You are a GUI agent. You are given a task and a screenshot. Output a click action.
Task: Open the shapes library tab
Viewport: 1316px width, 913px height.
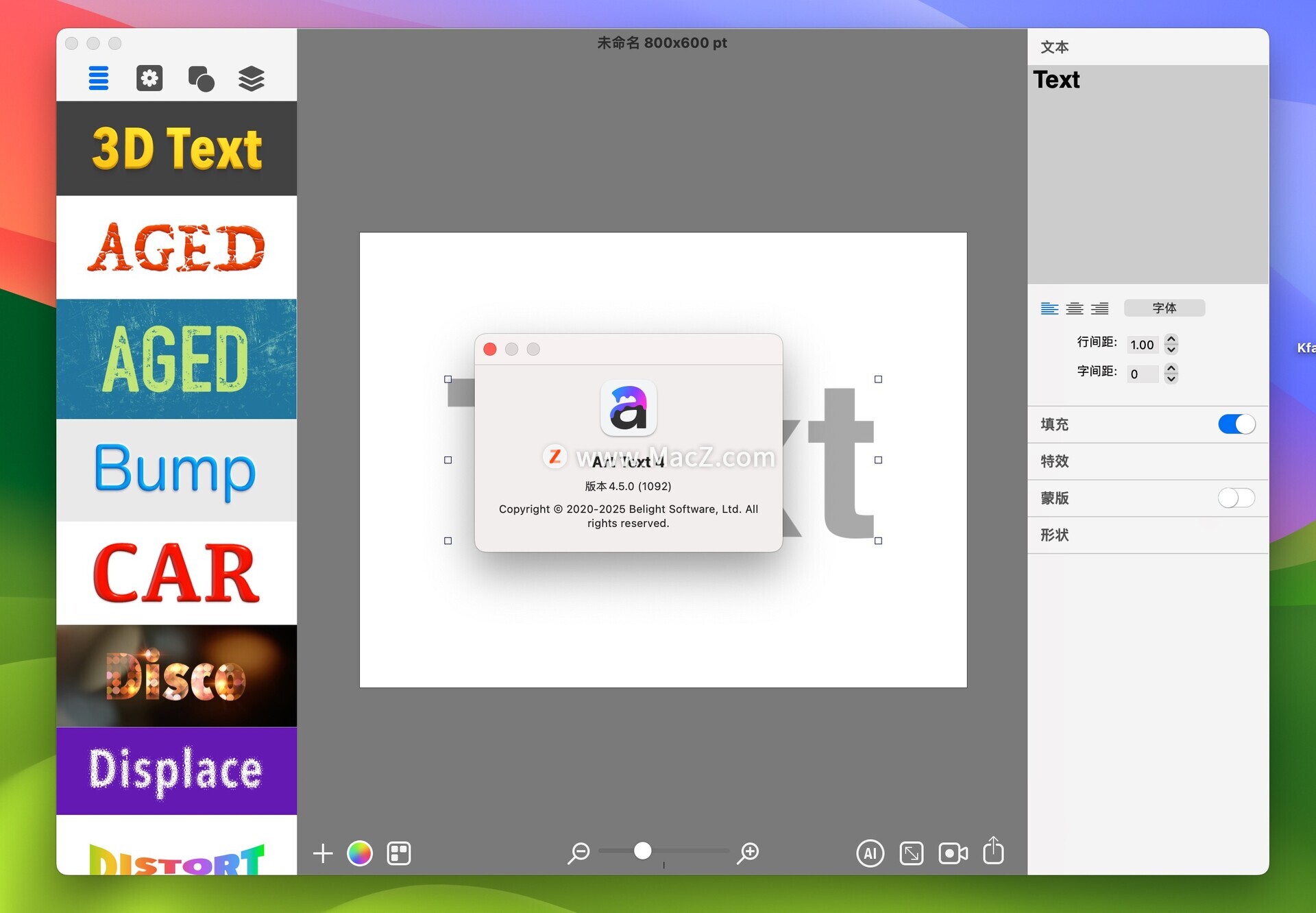[201, 78]
